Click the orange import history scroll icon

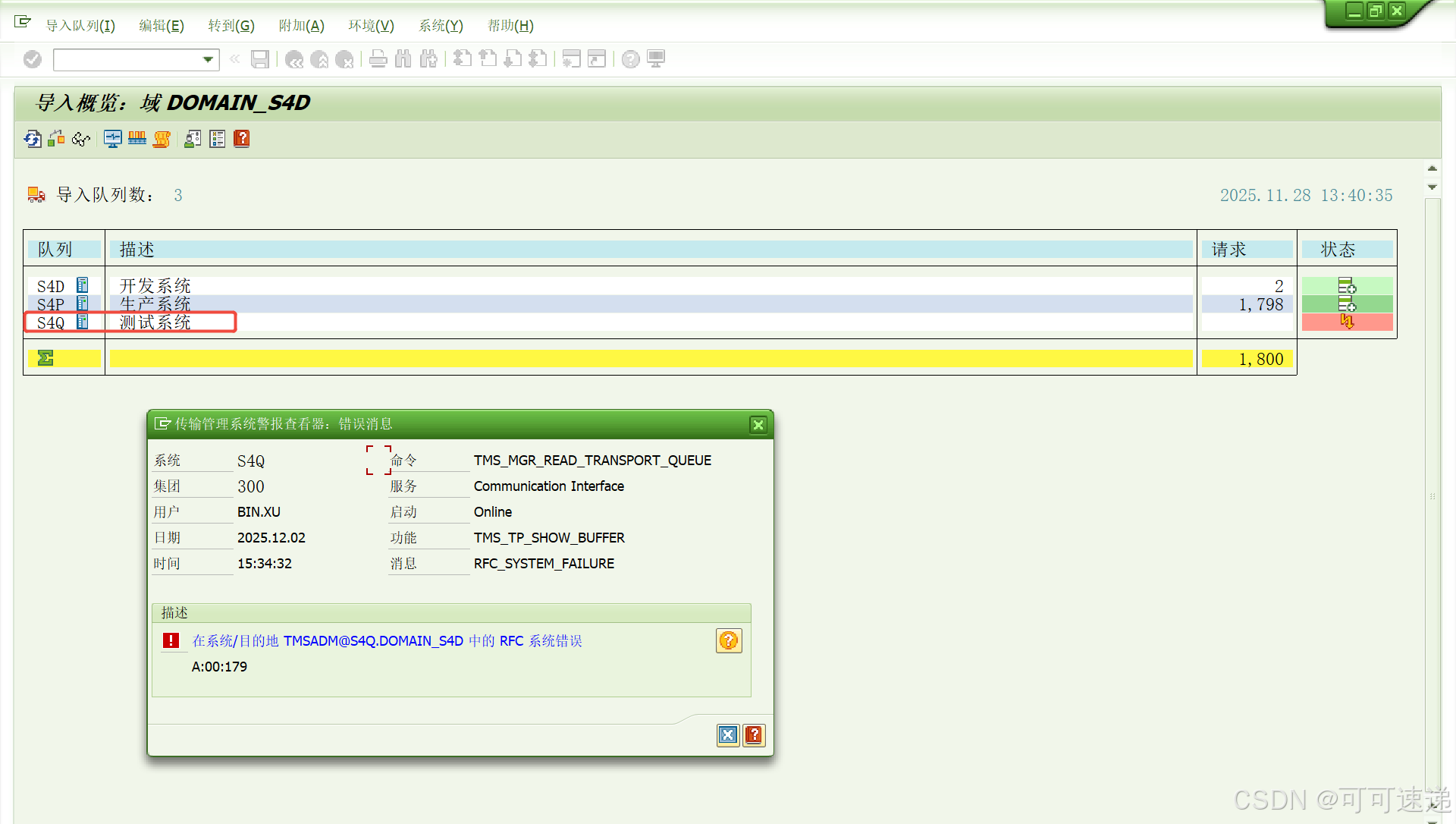[x=162, y=139]
